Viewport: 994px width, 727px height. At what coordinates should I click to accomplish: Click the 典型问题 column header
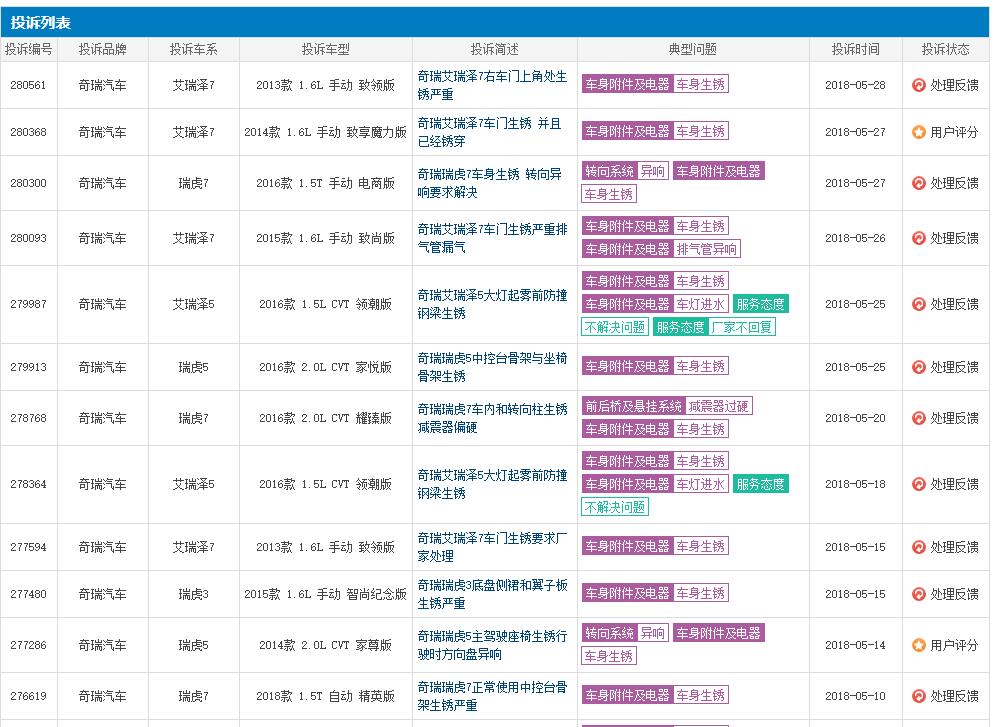[x=693, y=49]
